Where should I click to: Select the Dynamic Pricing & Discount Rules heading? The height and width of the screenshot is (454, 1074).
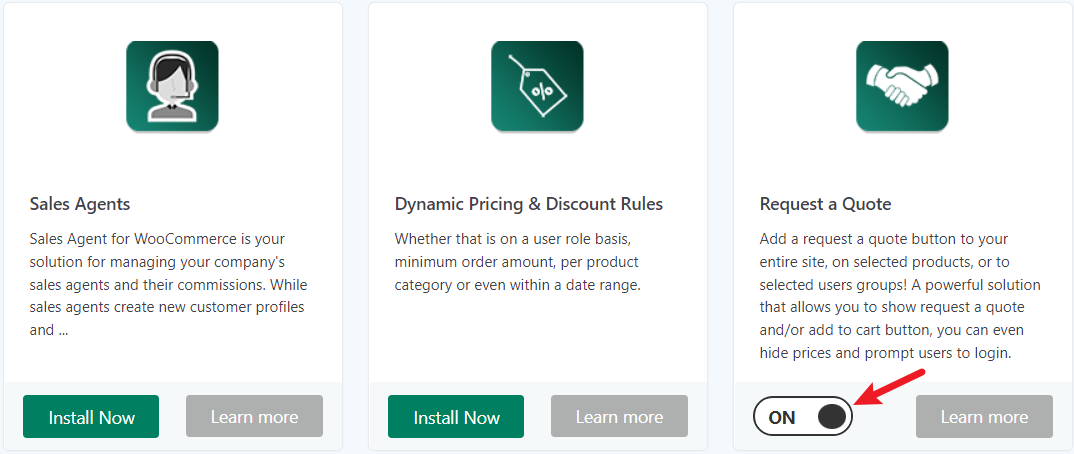click(x=529, y=204)
